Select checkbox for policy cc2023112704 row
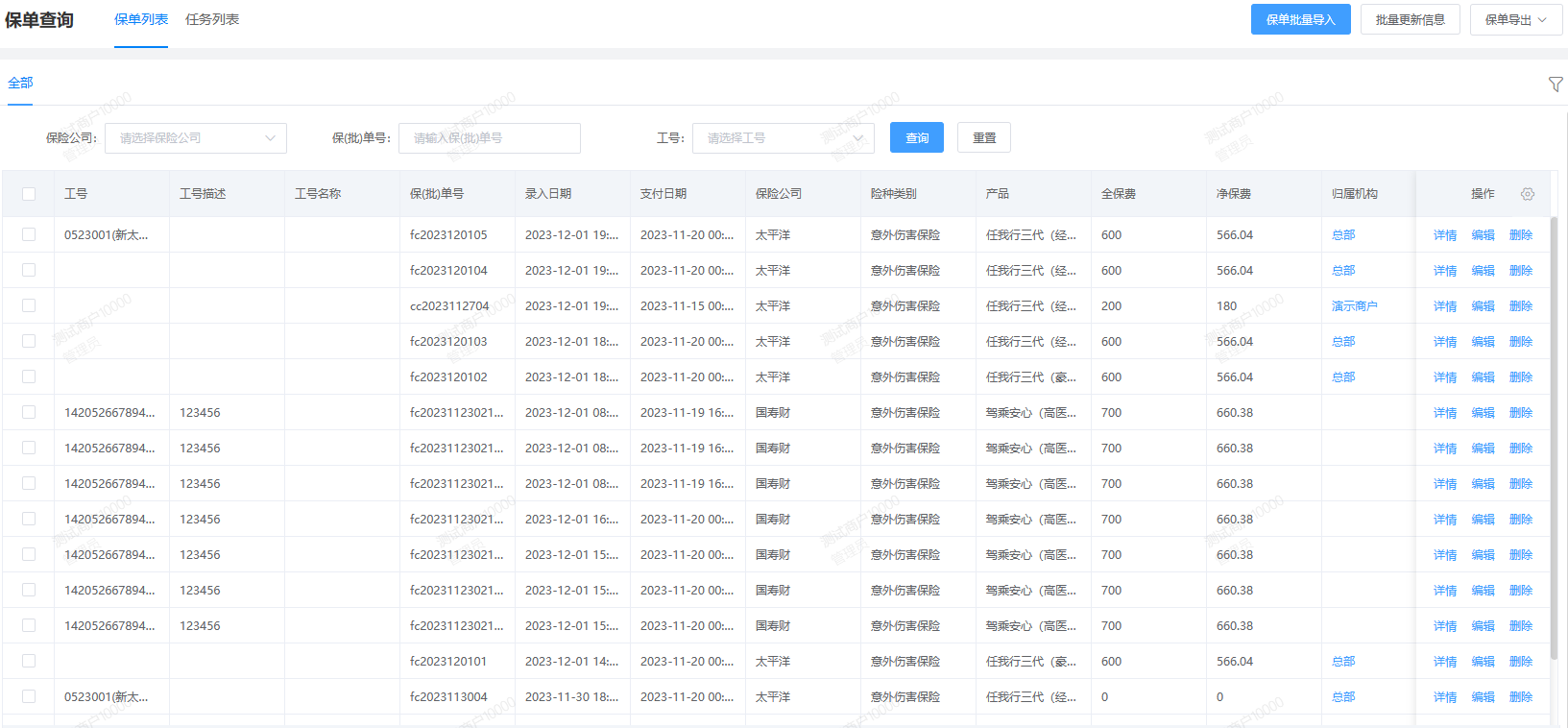1568x728 pixels. pyautogui.click(x=29, y=305)
